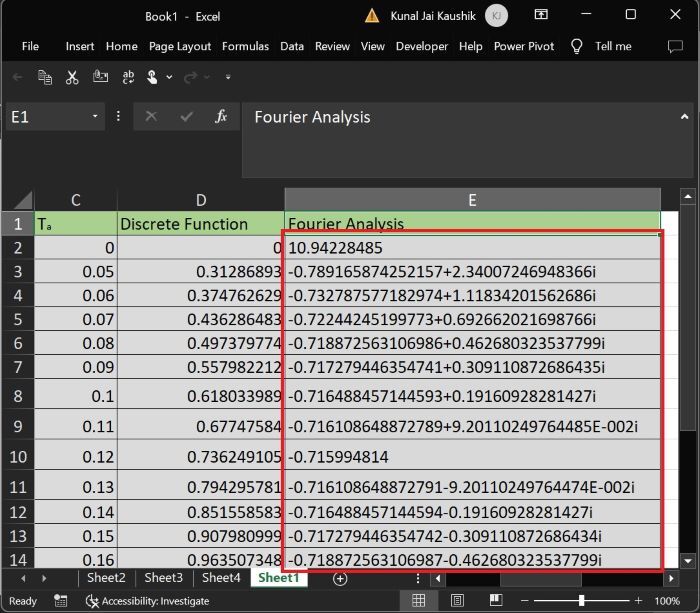Expand Touch/Mouse Mode dropdown arrow
The width and height of the screenshot is (700, 613).
(x=169, y=77)
